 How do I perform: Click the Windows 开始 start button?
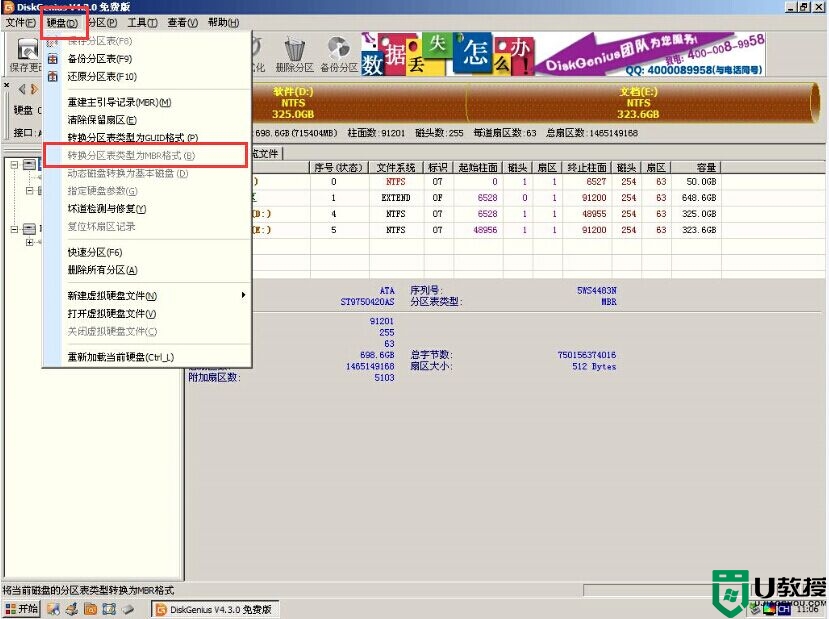click(x=21, y=609)
